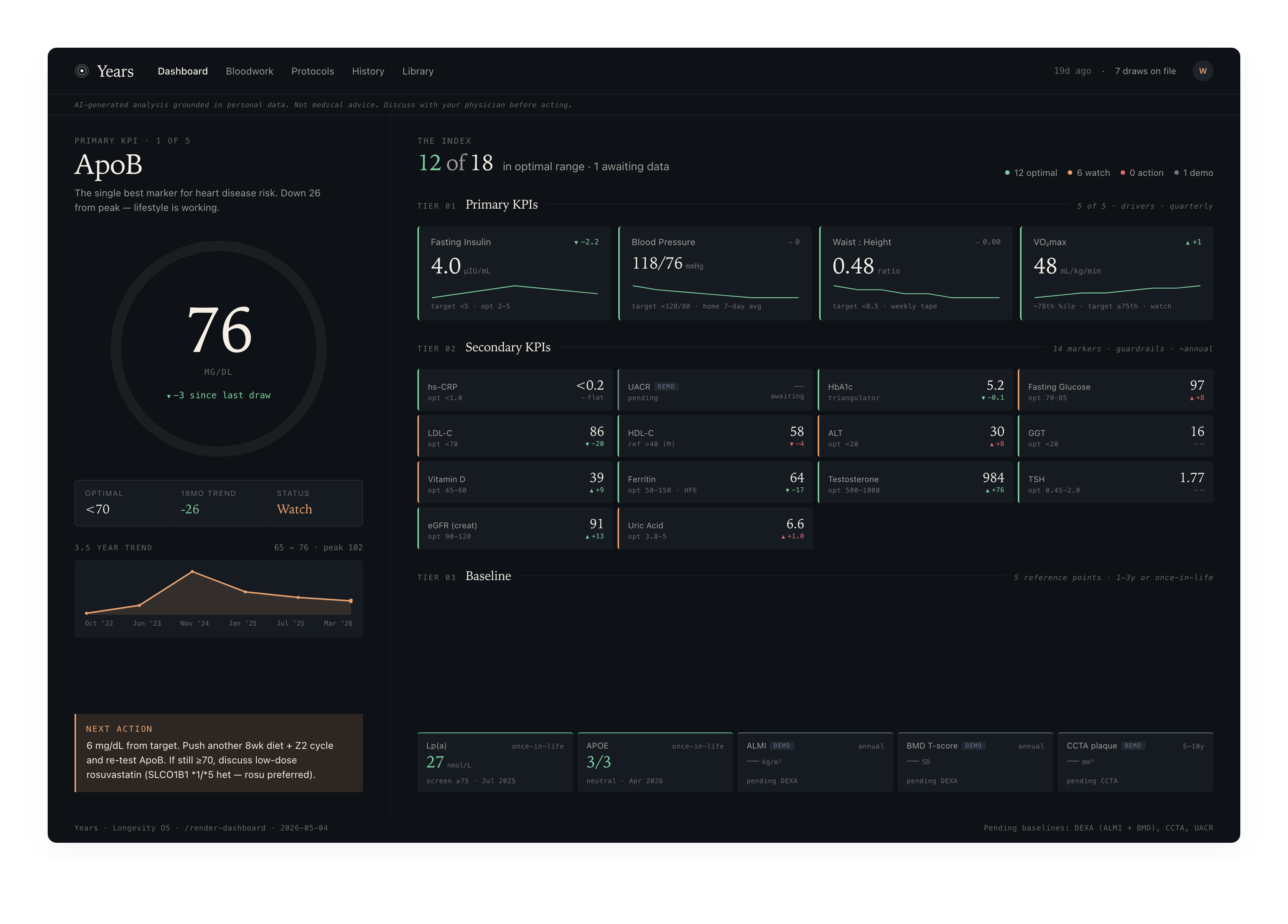The height and width of the screenshot is (924, 1288).
Task: Open the hs-CRP marker tile
Action: point(515,390)
